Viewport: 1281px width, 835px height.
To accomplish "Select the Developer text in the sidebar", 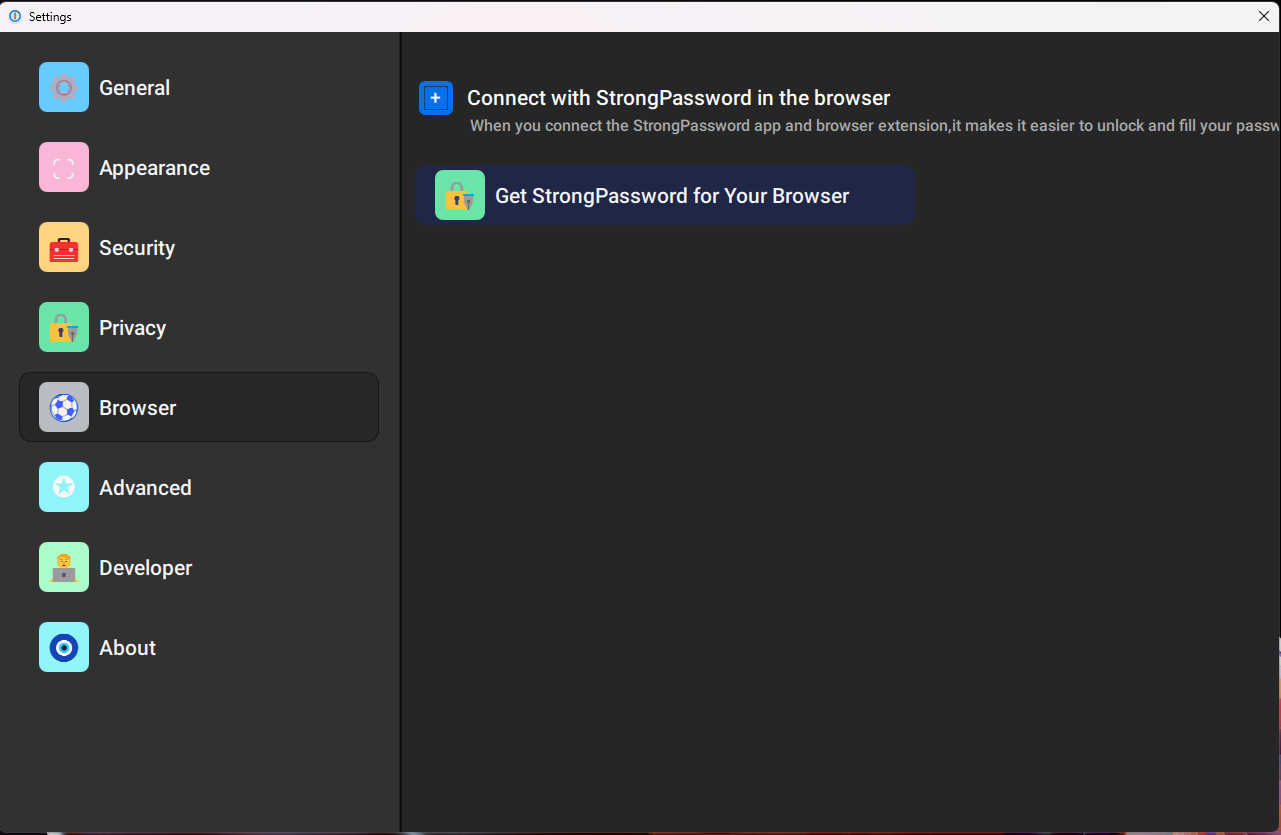I will (x=145, y=568).
